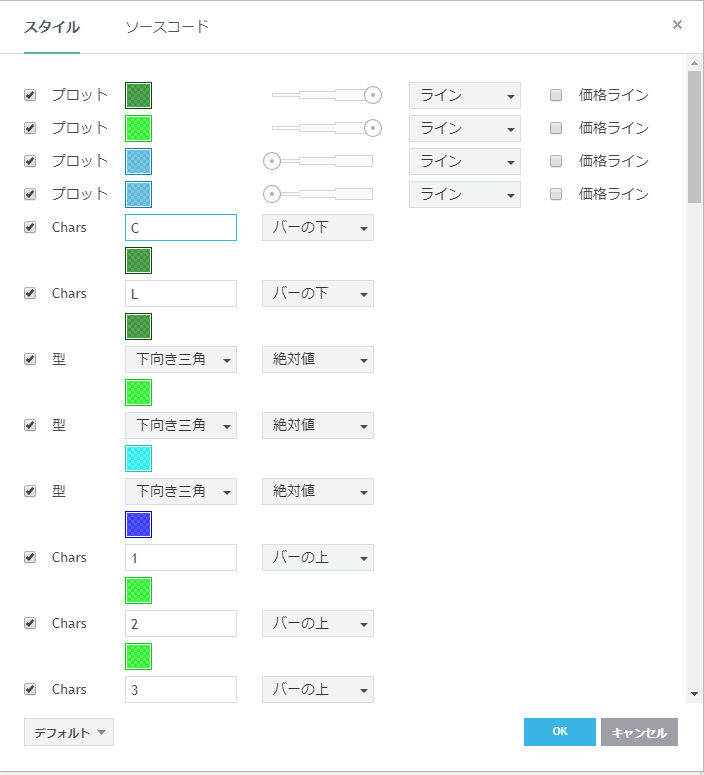704x775 pixels.
Task: Open the first 絶対値 location dropdown
Action: (x=318, y=359)
